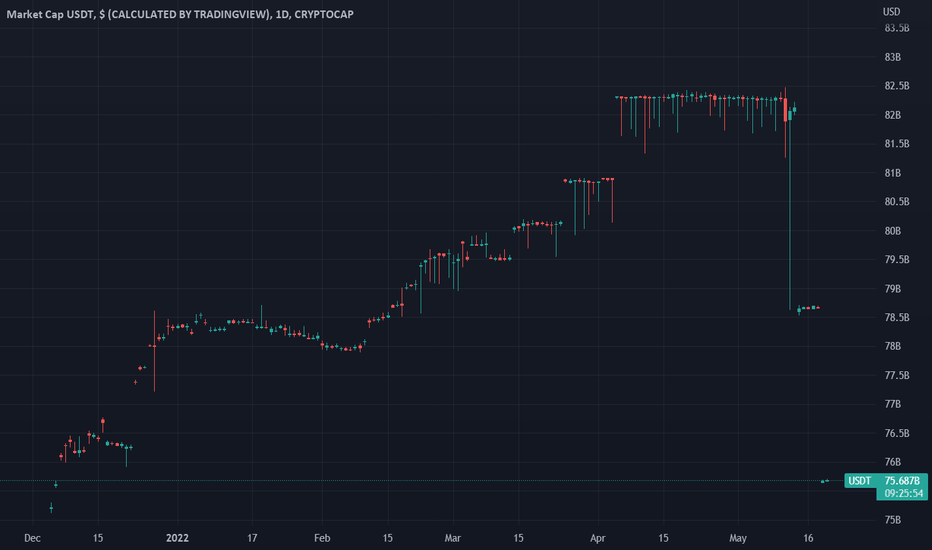Click the Apr date axis label
Screen dimensions: 932x550
pos(597,538)
